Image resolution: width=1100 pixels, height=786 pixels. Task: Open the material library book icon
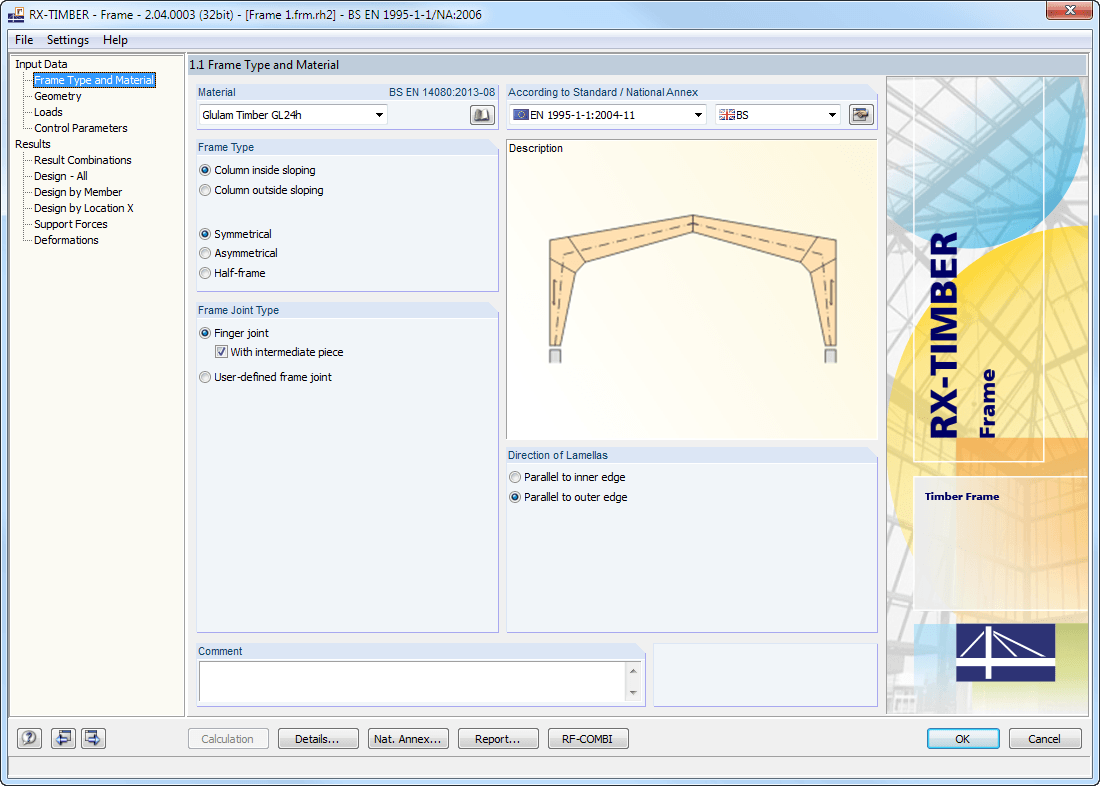(481, 114)
